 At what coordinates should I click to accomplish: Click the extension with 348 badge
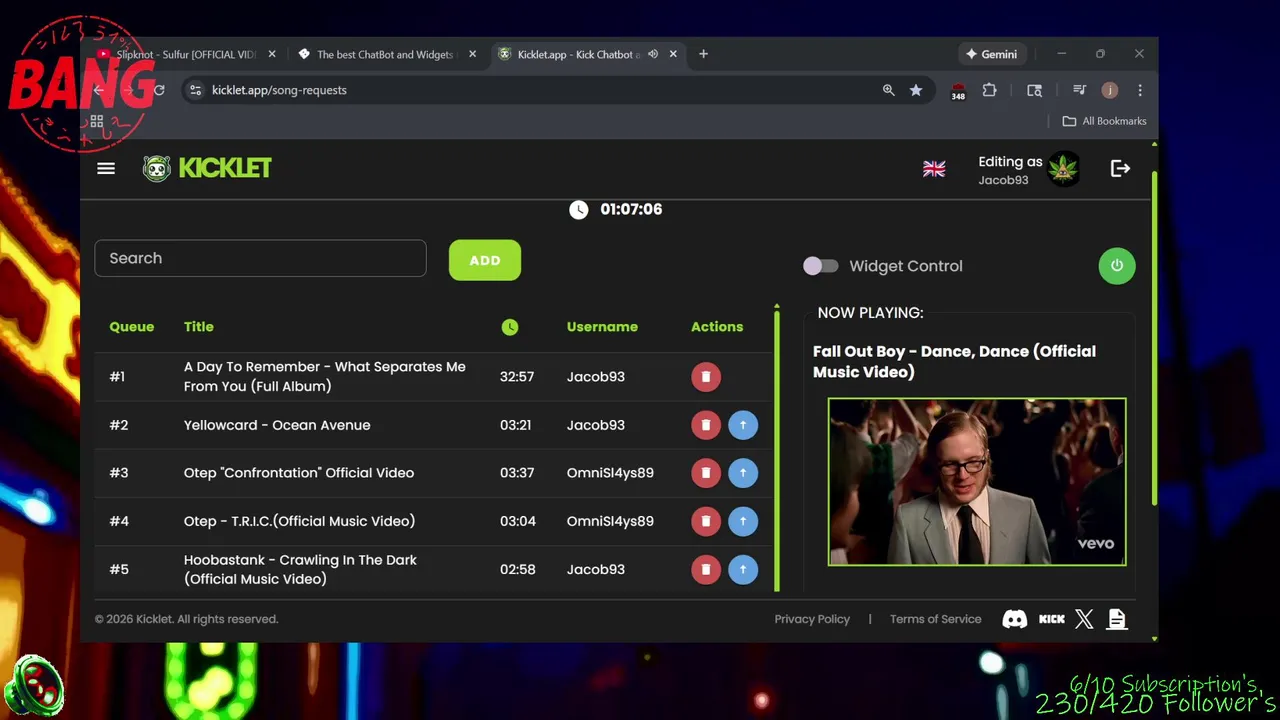point(958,91)
